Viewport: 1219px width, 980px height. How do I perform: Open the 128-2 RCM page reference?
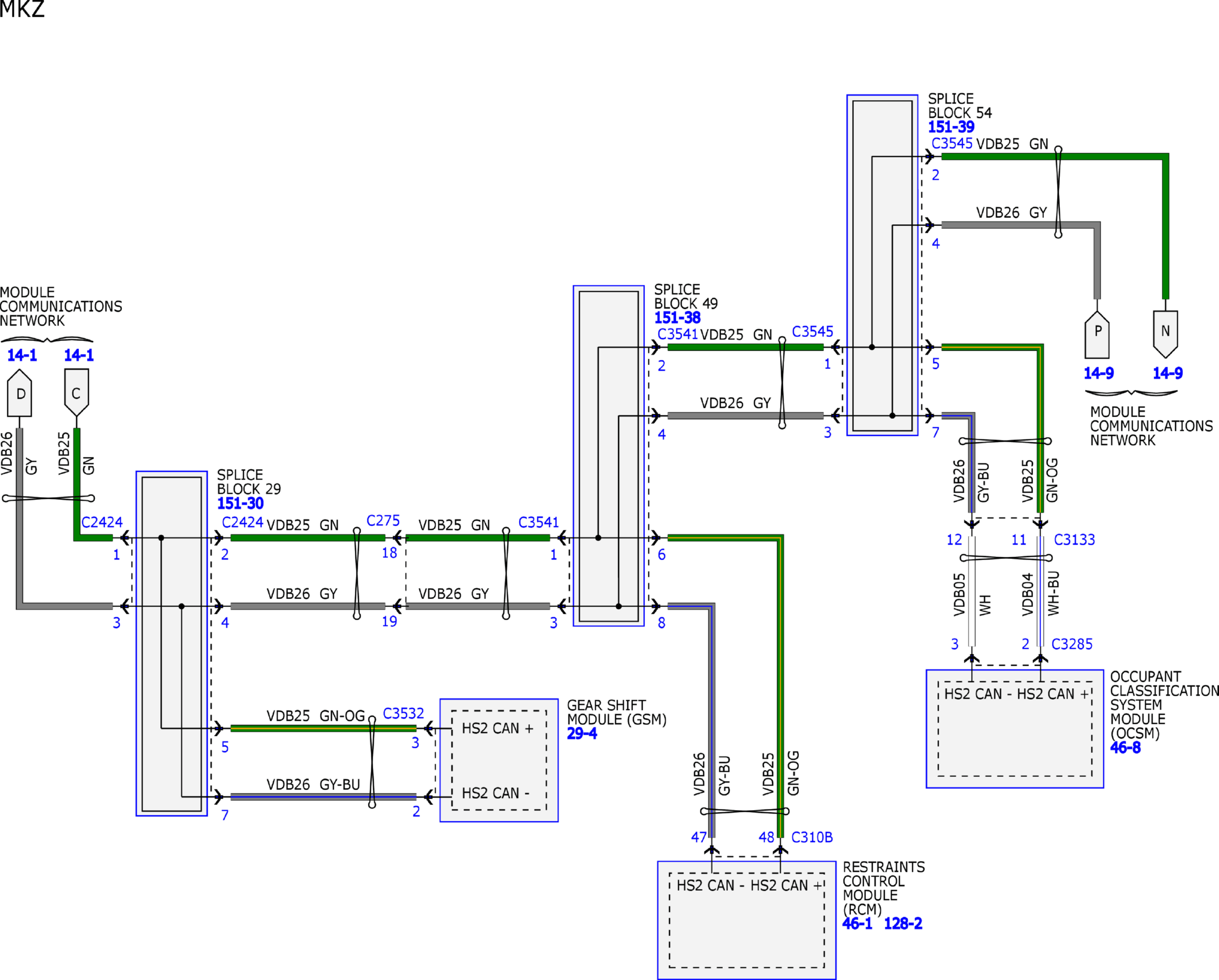(x=903, y=923)
